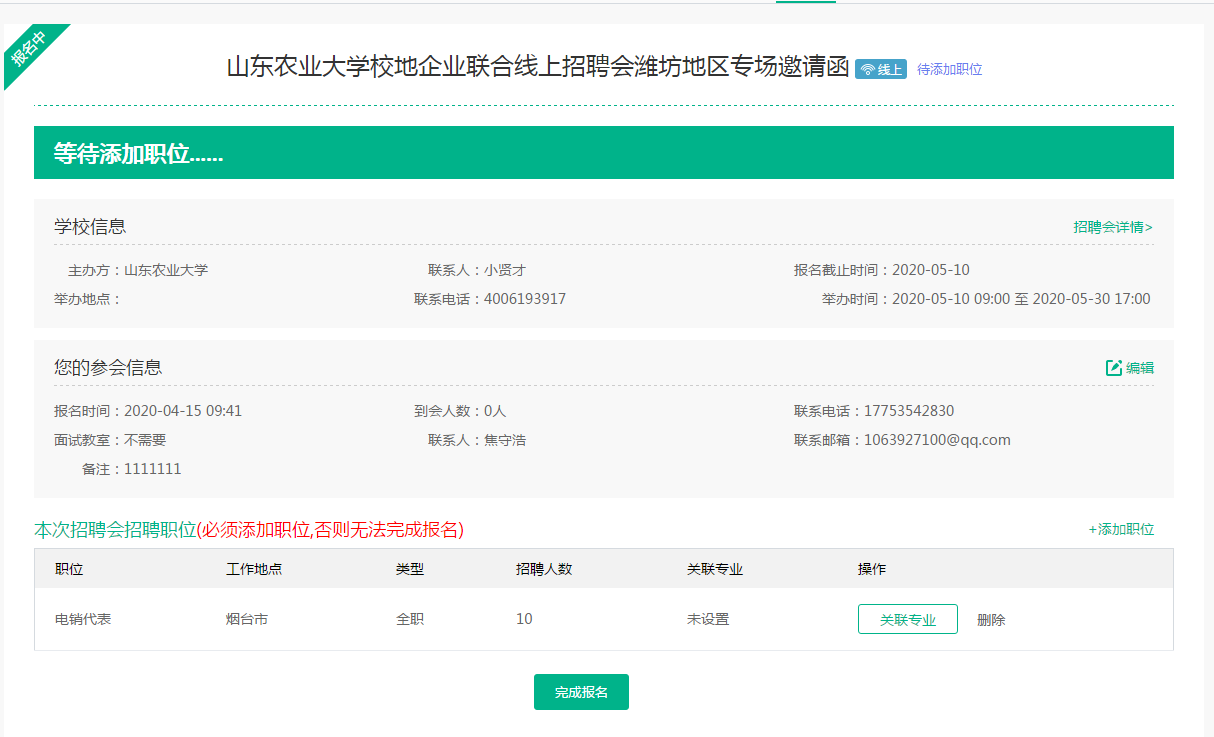Click the invitation title 山东农业大学校地企业联合线上招聘会
The image size is (1214, 737).
click(x=538, y=68)
